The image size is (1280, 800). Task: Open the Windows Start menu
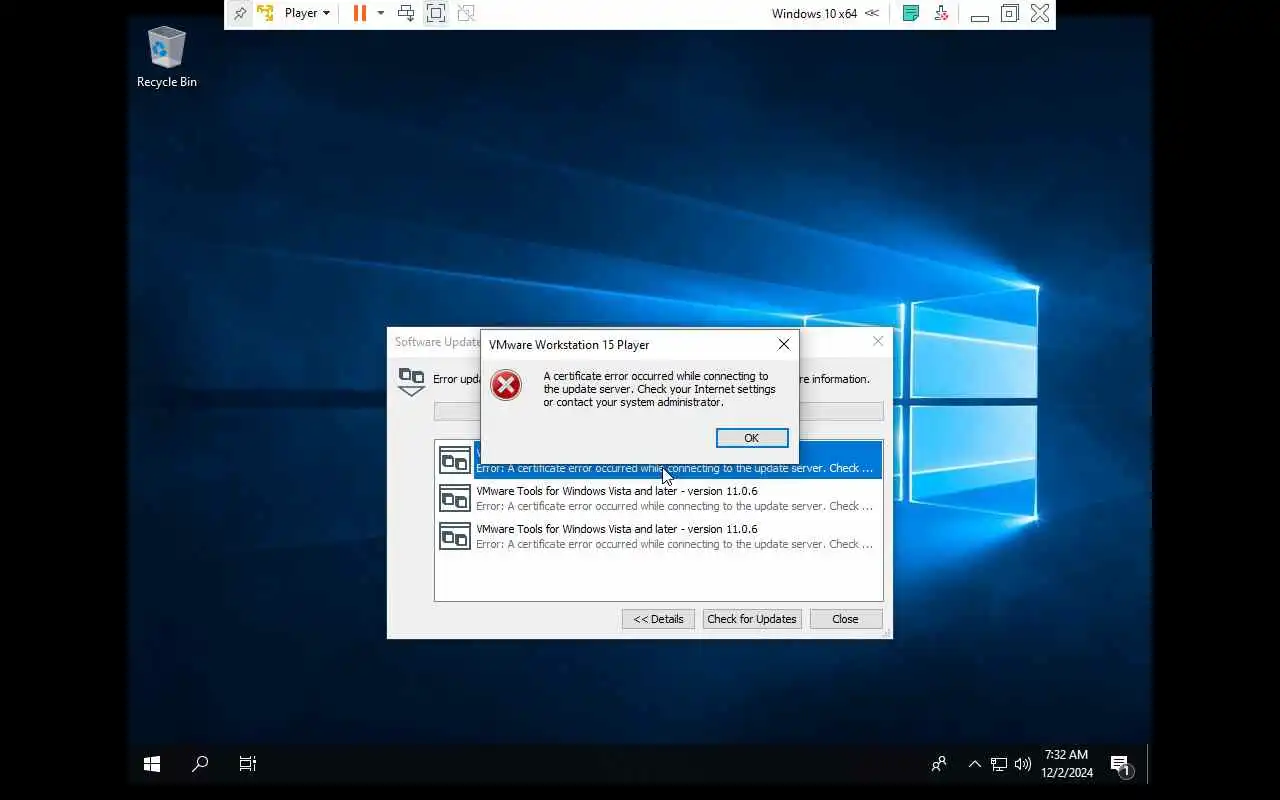tap(152, 764)
